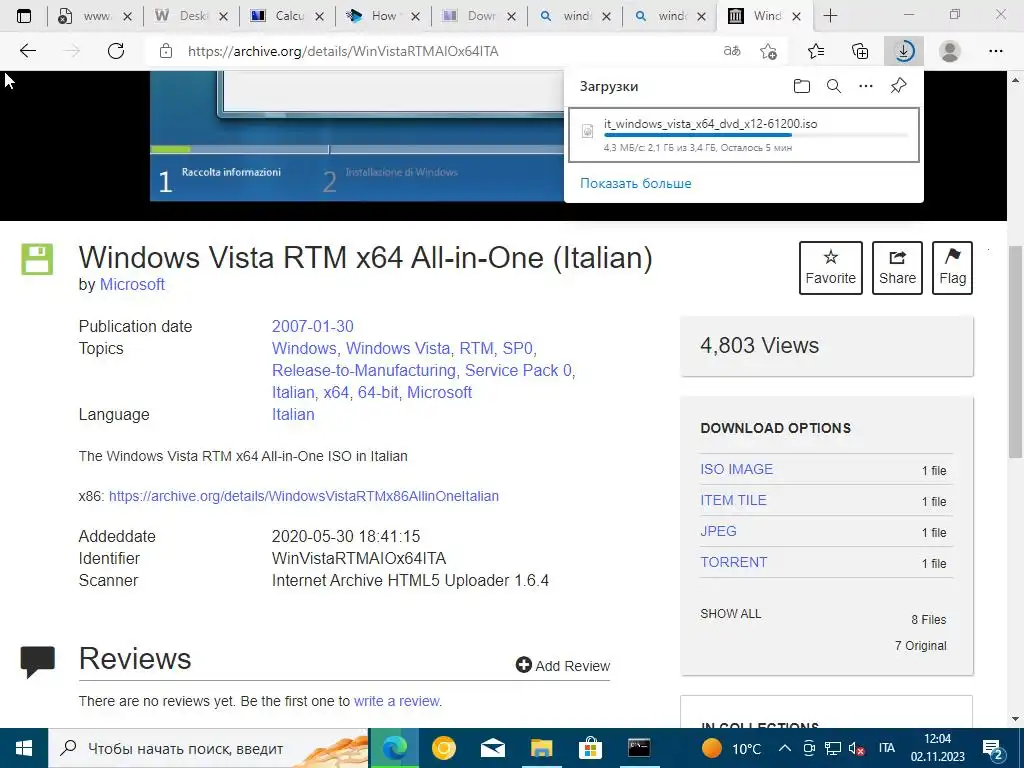
Task: Click the green floppy software icon
Action: (x=37, y=259)
